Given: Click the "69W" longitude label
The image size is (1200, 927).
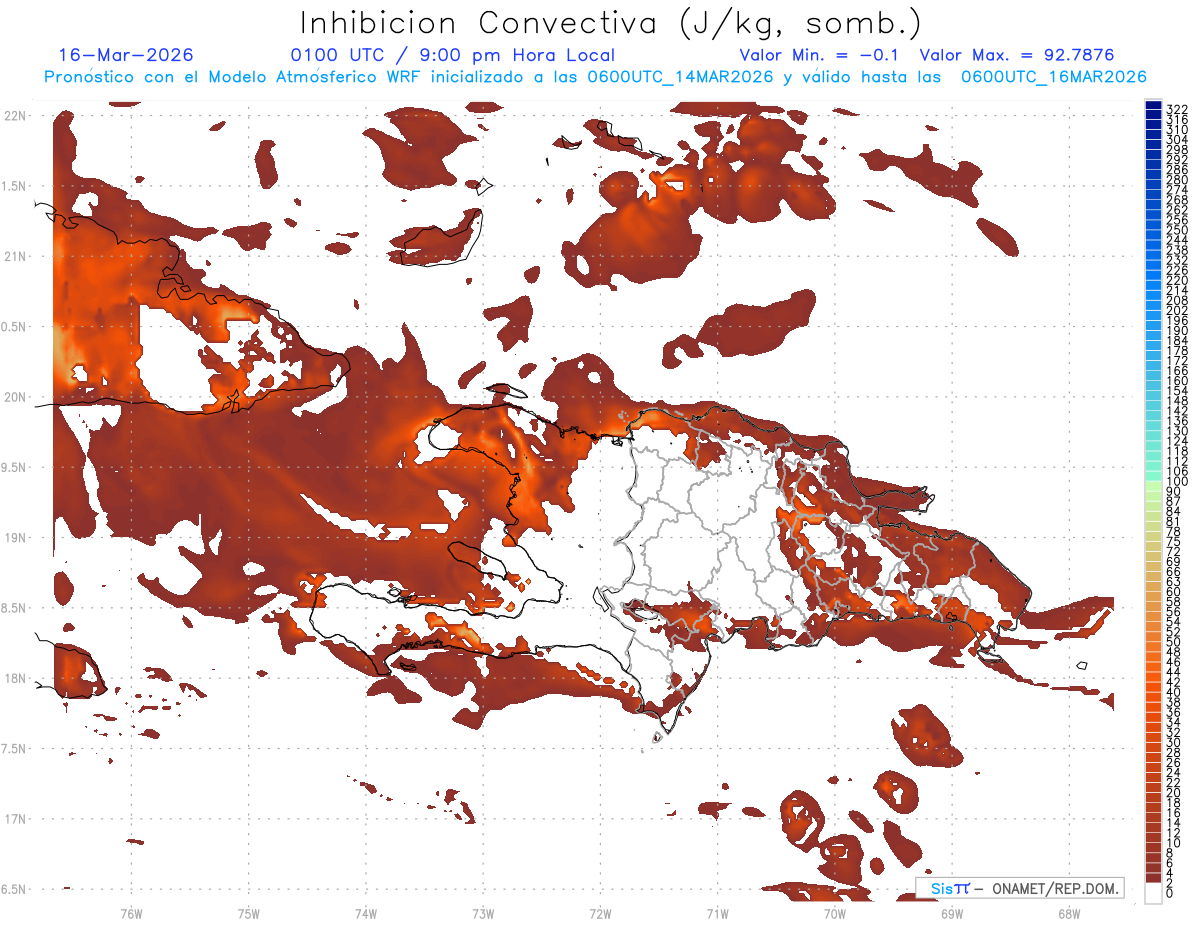Looking at the screenshot, I should [952, 913].
